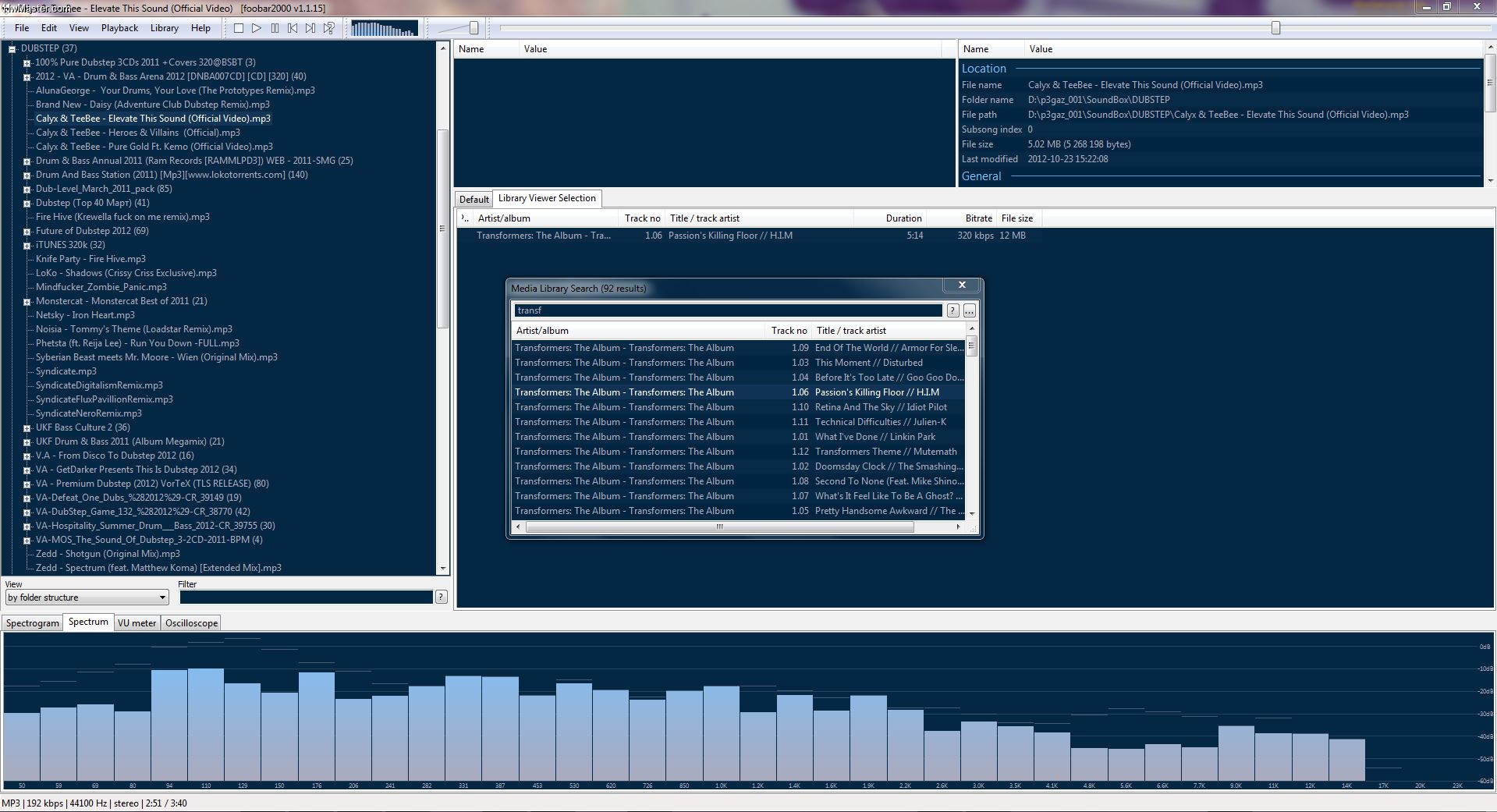
Task: Select search result 'What I've Done // Linkin Park'
Action: coord(739,437)
